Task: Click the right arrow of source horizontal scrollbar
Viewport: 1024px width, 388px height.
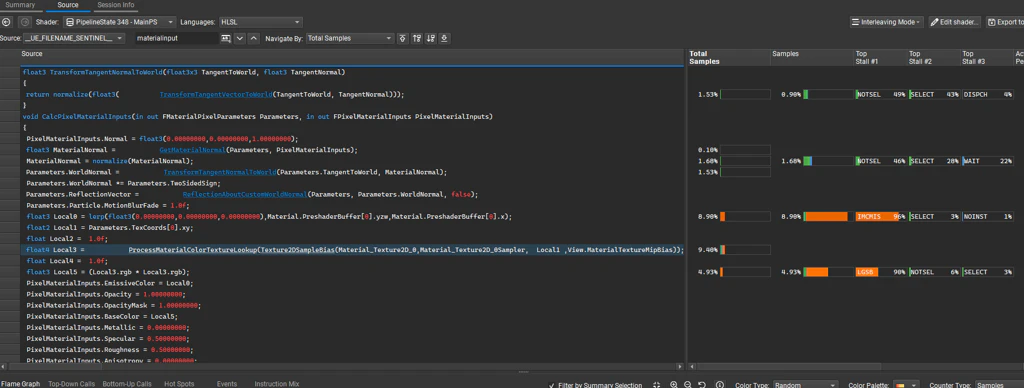Action: (x=680, y=365)
